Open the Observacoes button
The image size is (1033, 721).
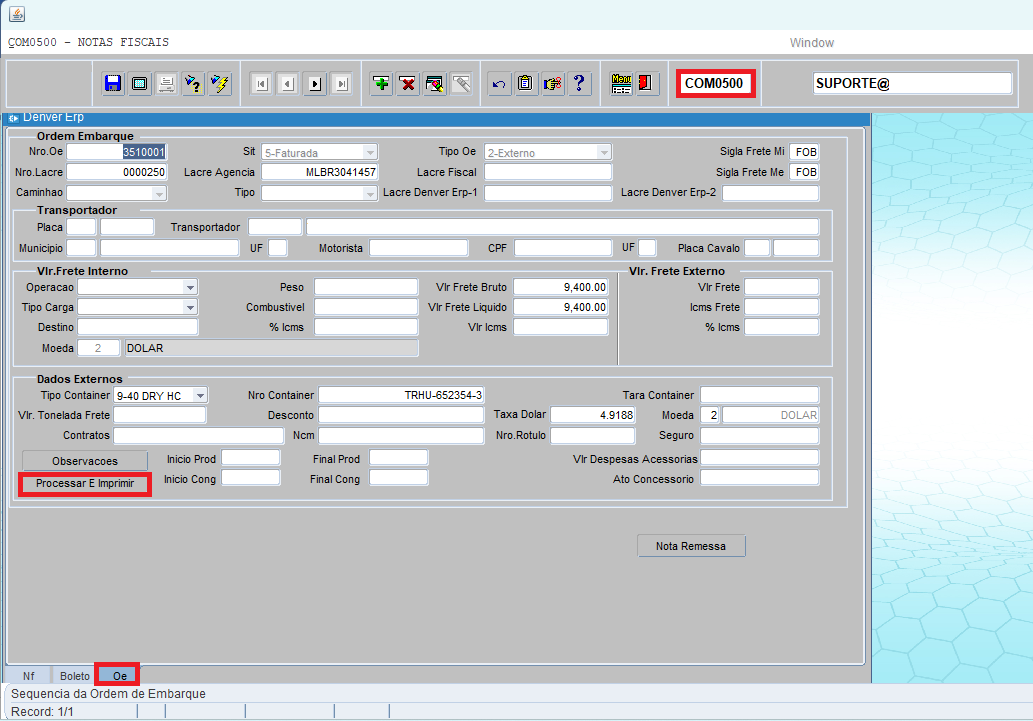point(85,461)
